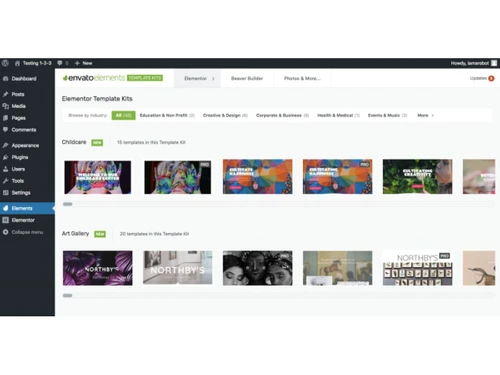Image resolution: width=500 pixels, height=375 pixels.
Task: Click the Posts pin icon
Action: 5,94
